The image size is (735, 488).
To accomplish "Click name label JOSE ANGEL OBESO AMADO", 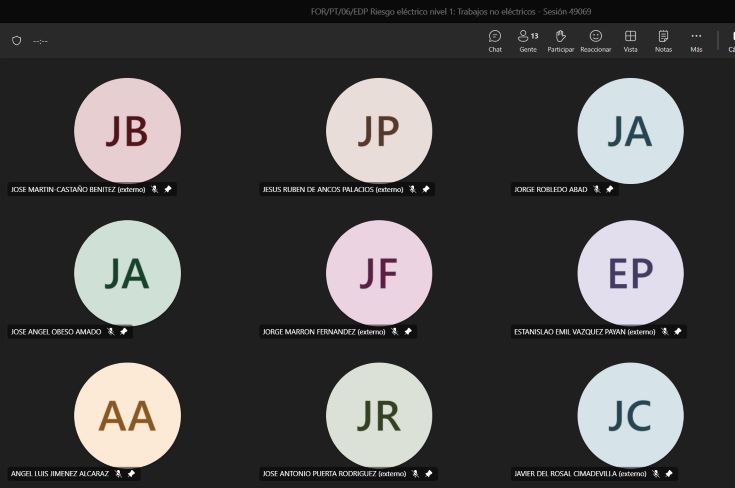I will pyautogui.click(x=56, y=331).
